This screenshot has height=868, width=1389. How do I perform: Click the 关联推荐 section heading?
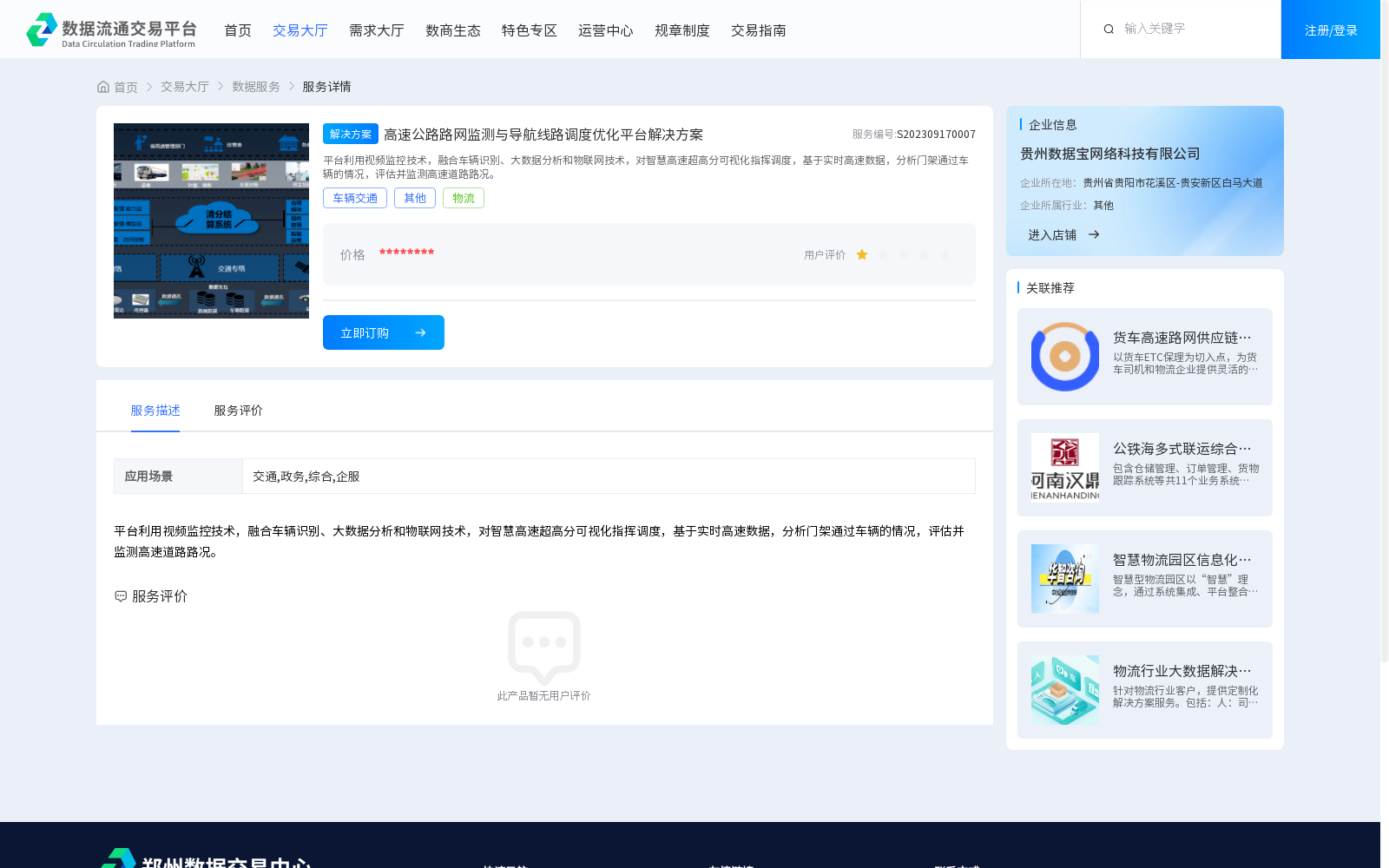pyautogui.click(x=1050, y=288)
